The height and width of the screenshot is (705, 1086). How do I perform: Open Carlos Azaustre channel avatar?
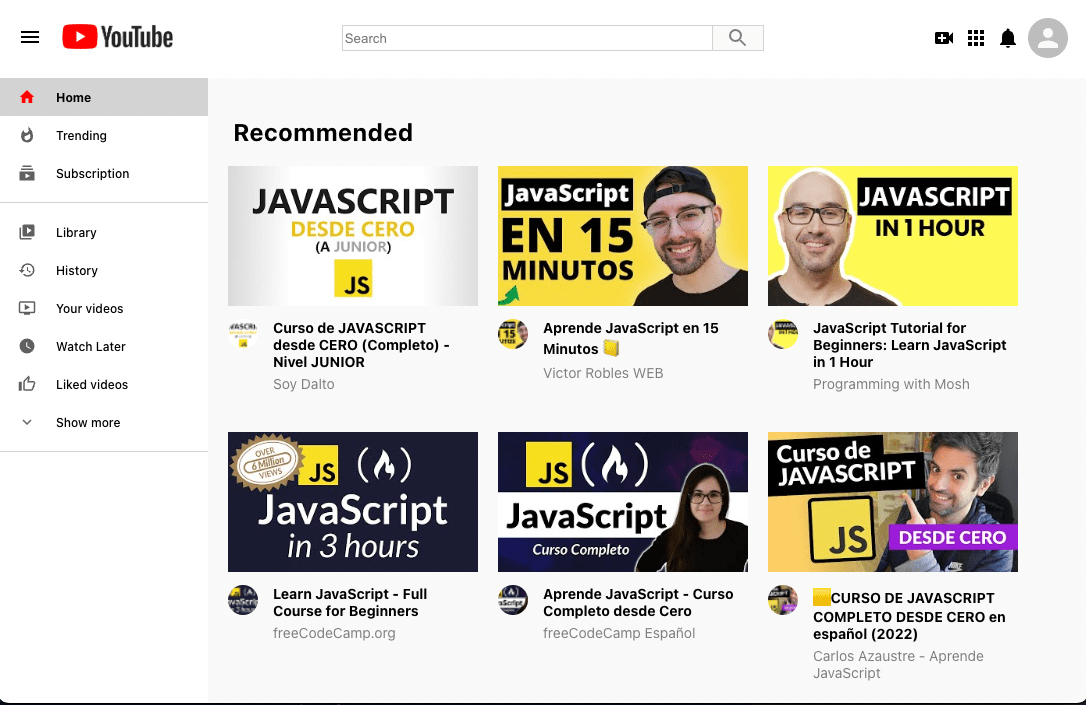tap(783, 600)
